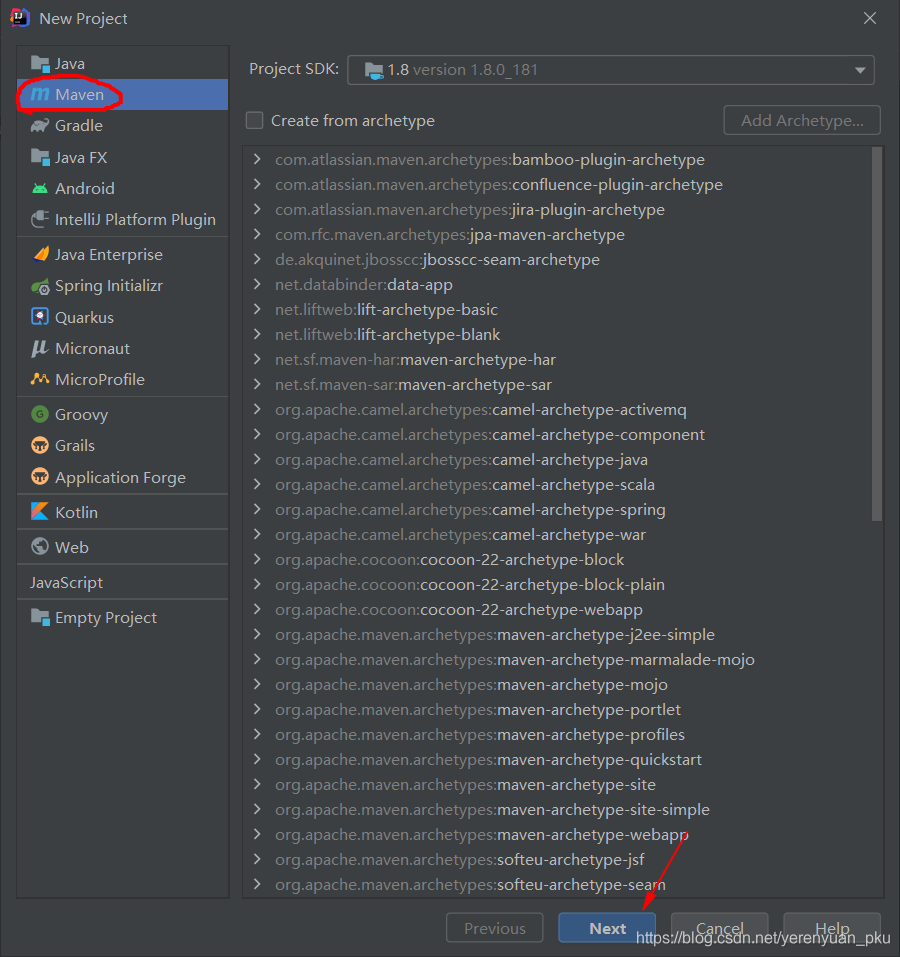The height and width of the screenshot is (957, 900).
Task: Pick the Empty Project entry
Action: 123,618
